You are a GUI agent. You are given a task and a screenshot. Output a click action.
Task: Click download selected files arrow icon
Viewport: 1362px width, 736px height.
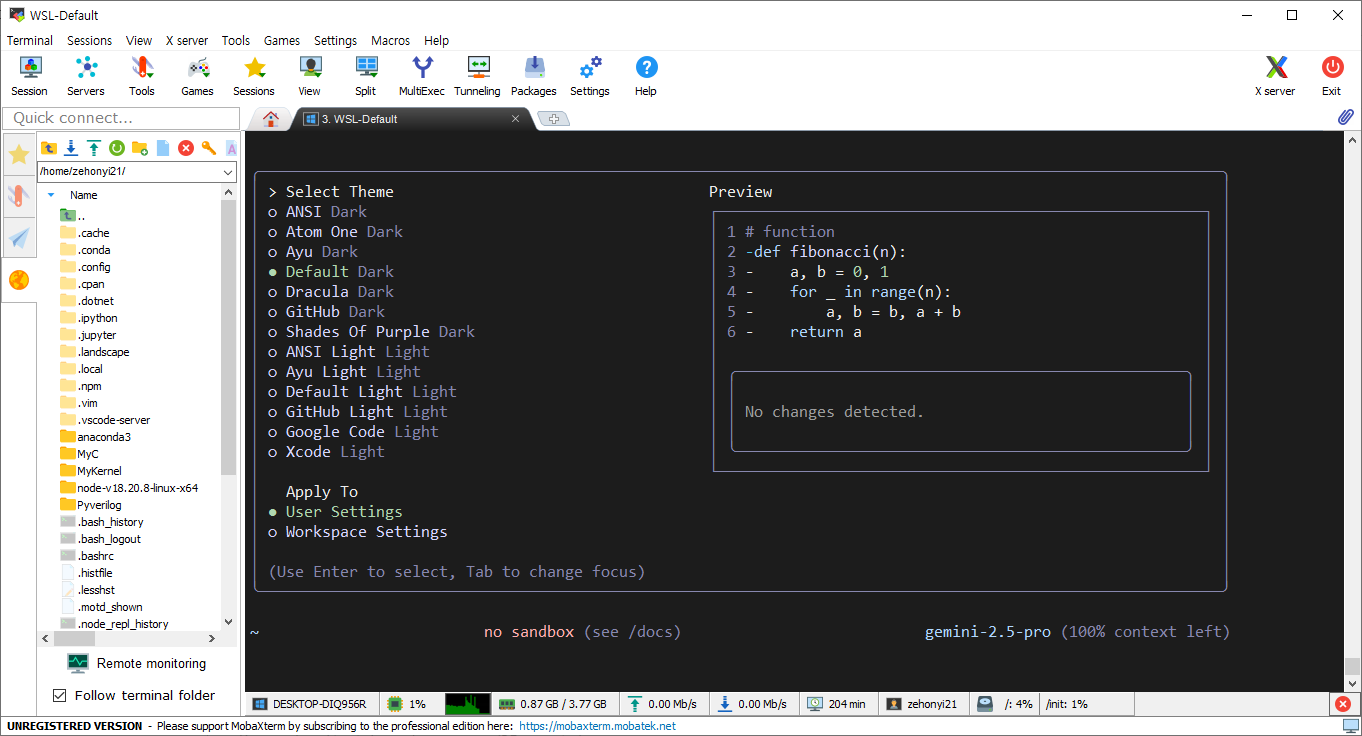(71, 148)
